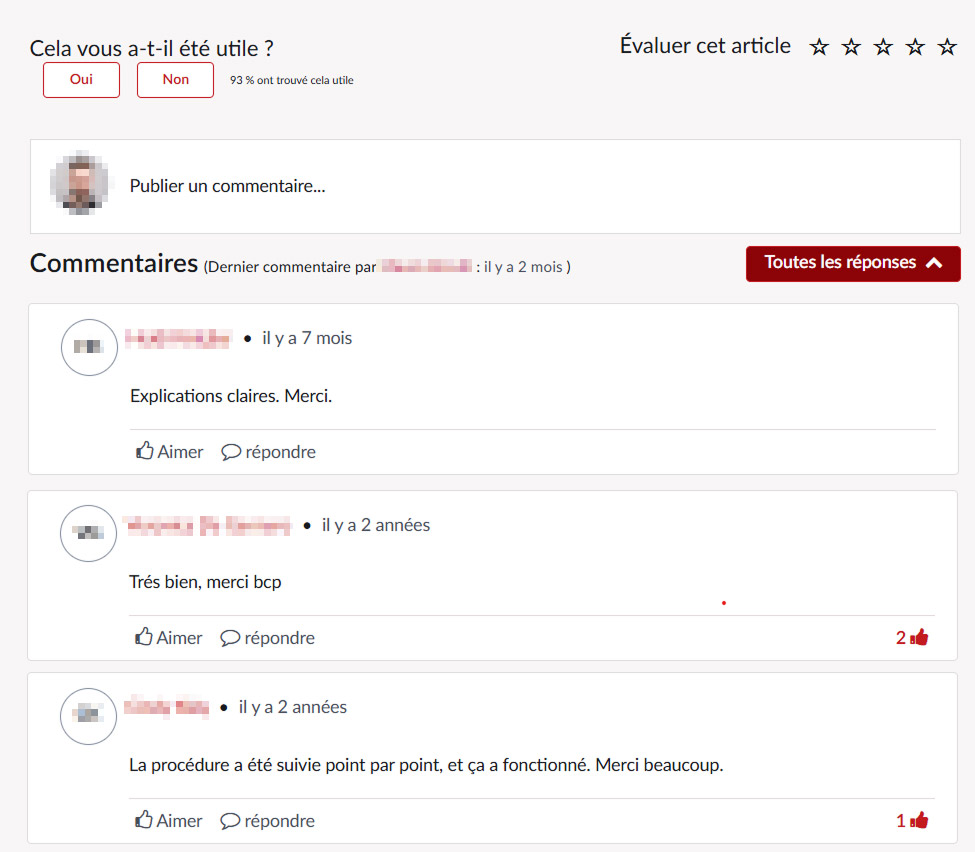Screen dimensions: 975x852
Task: Click Aimer on the 'La procédure' comment
Action: pos(169,820)
